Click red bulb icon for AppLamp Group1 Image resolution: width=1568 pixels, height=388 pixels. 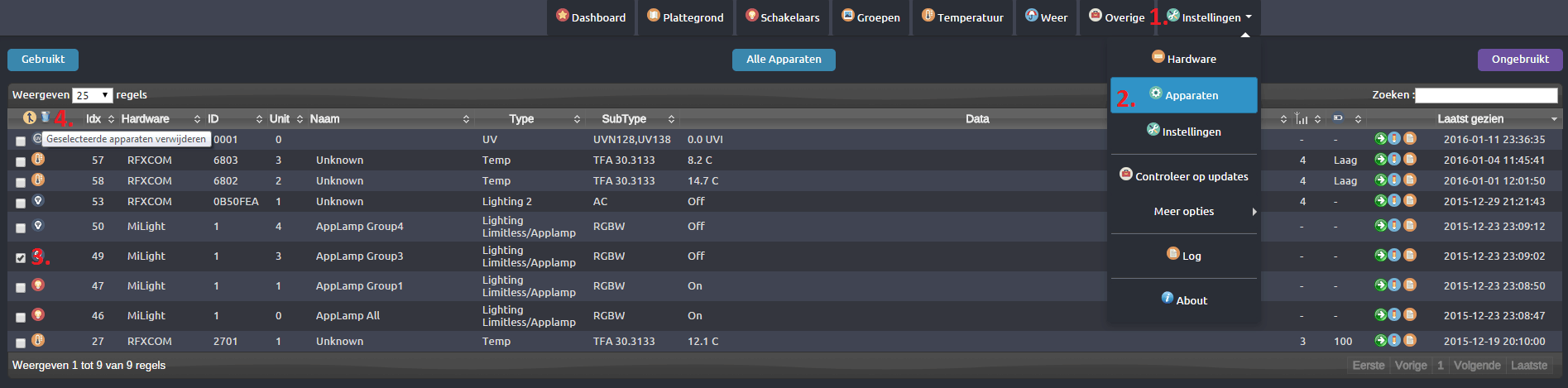click(x=38, y=285)
